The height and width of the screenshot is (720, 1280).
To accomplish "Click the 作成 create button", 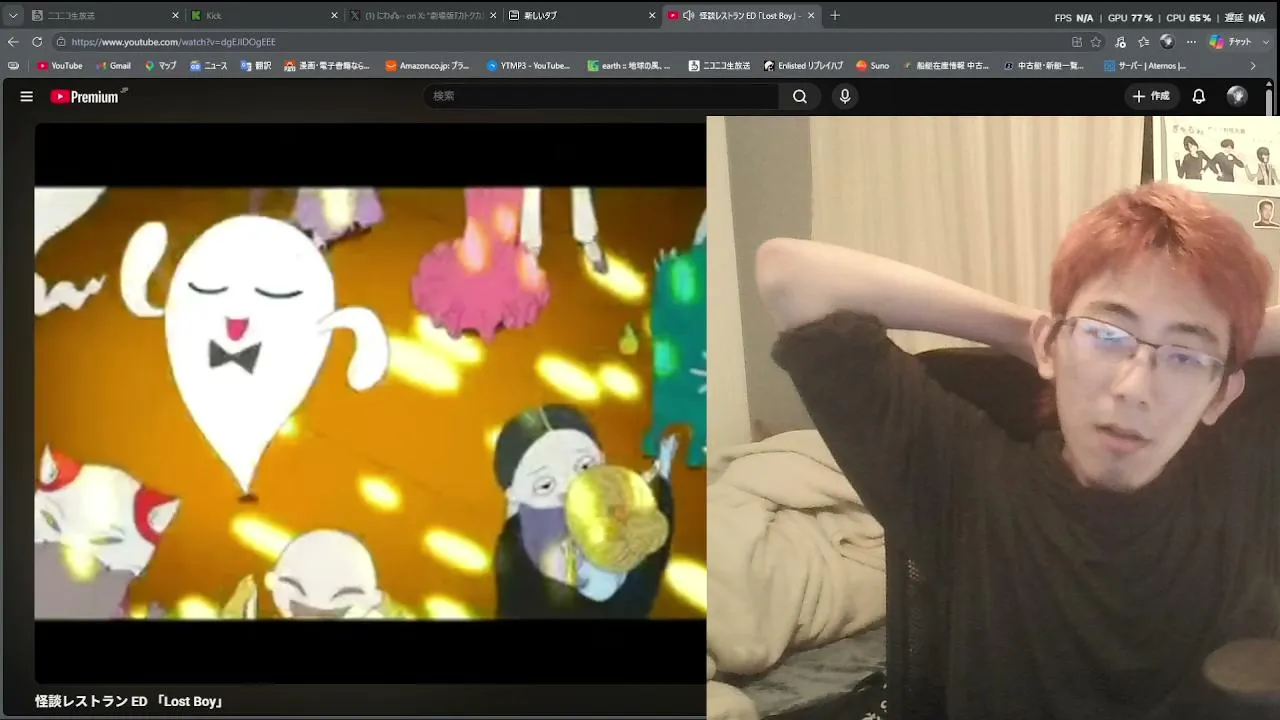I will coord(1151,96).
